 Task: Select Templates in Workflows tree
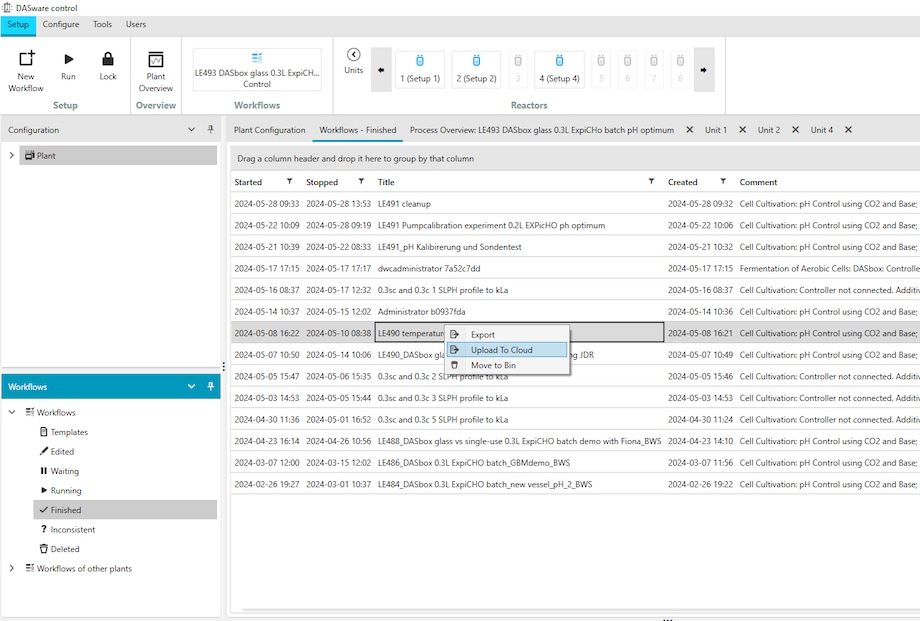pyautogui.click(x=63, y=432)
